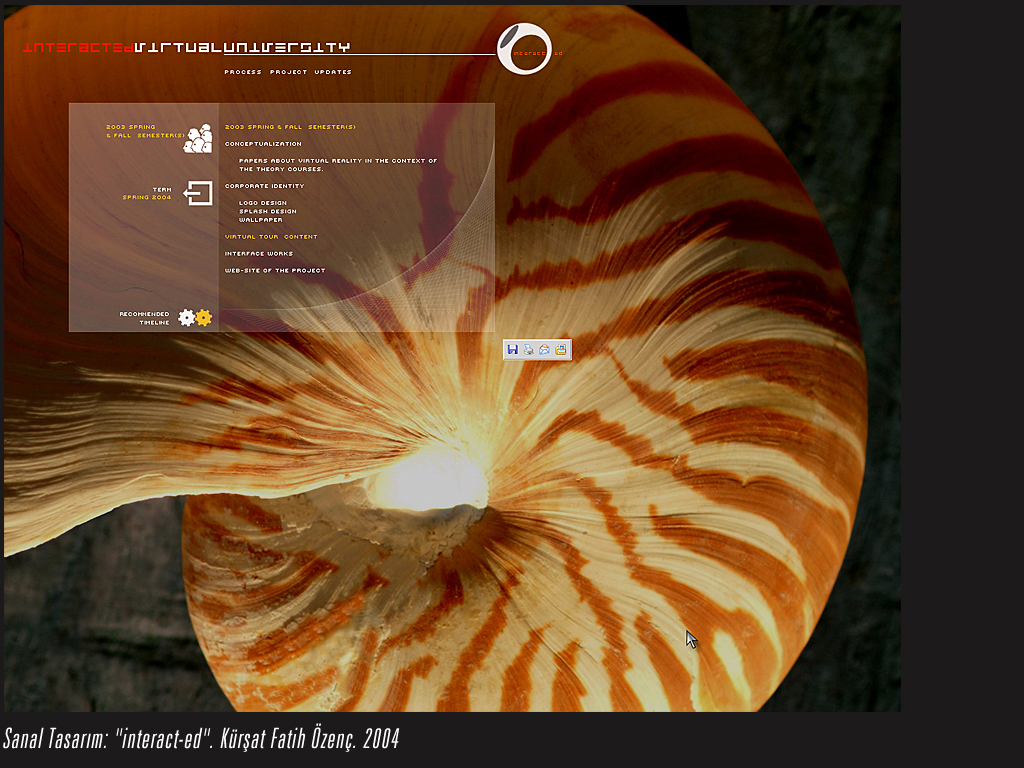
Task: Click the semester group people icon
Action: tap(198, 139)
